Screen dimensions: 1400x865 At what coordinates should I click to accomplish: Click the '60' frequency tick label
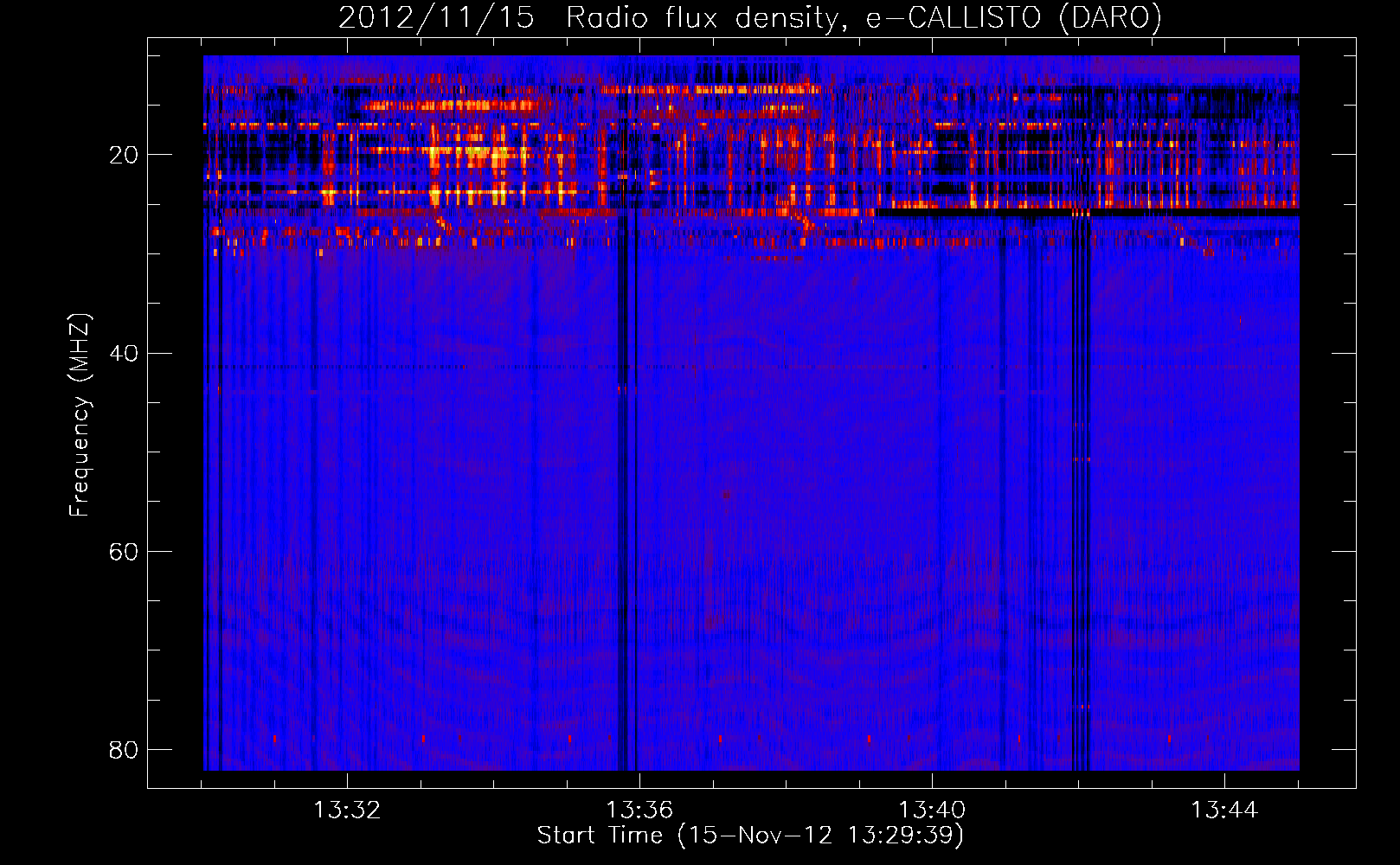click(x=124, y=552)
